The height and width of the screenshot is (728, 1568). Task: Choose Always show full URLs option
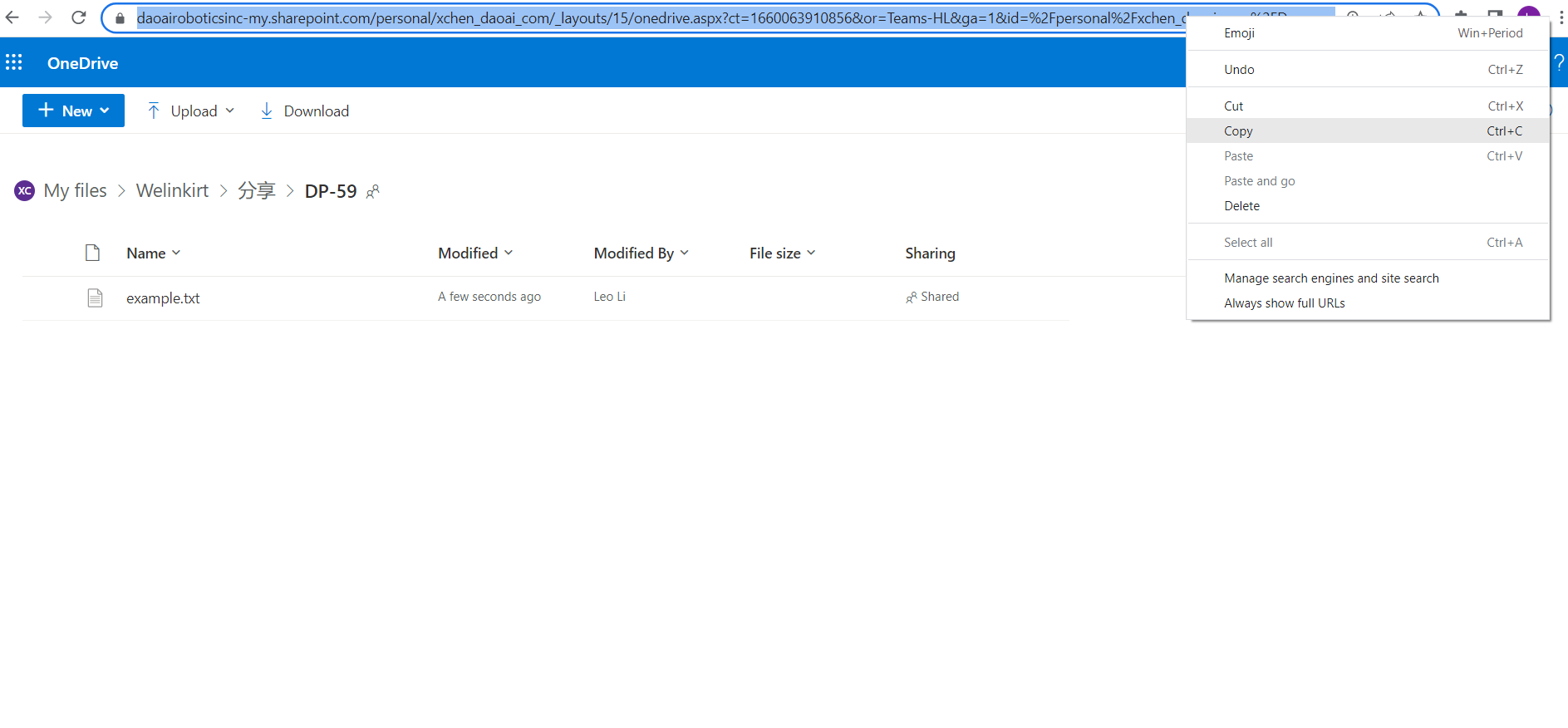(1368, 303)
